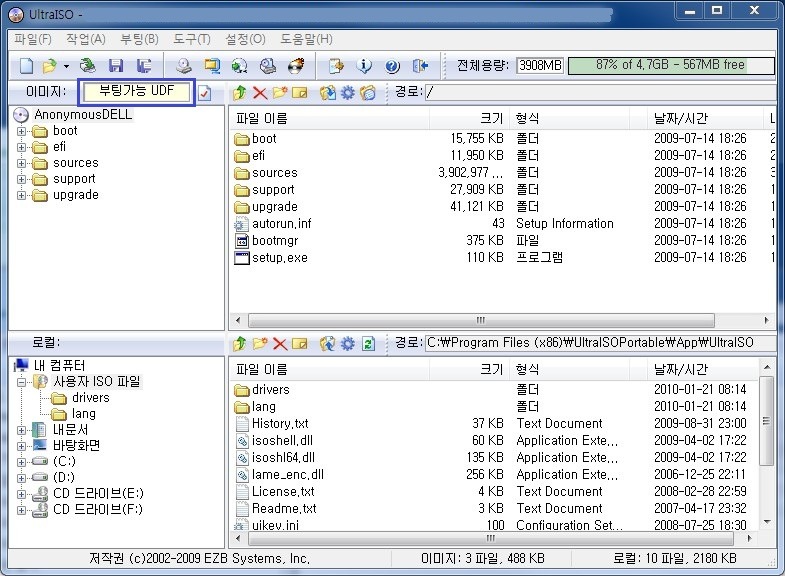Expand the upgrade folder in image tree
The width and height of the screenshot is (785, 576).
click(x=21, y=195)
